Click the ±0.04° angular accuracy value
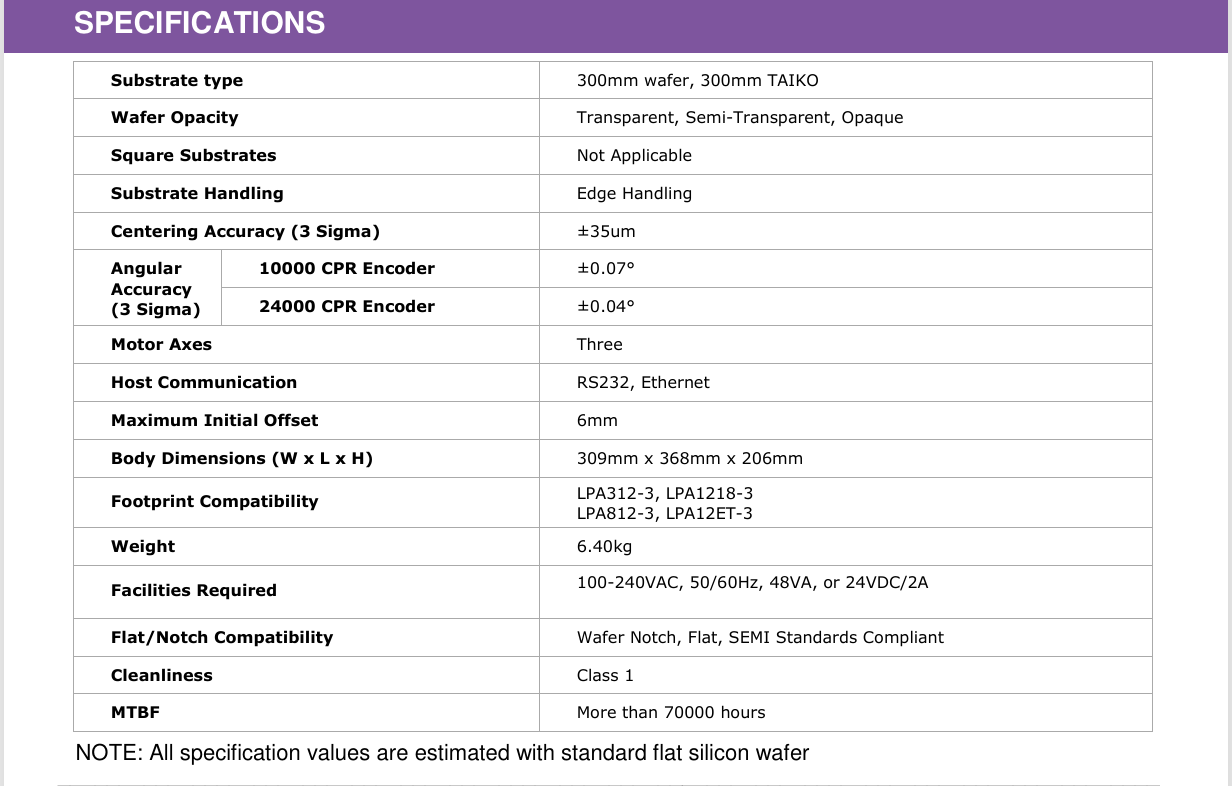 click(606, 306)
